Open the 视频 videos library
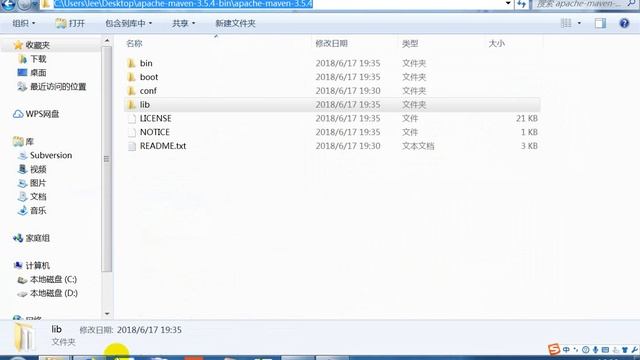The width and height of the screenshot is (640, 360). coord(38,169)
